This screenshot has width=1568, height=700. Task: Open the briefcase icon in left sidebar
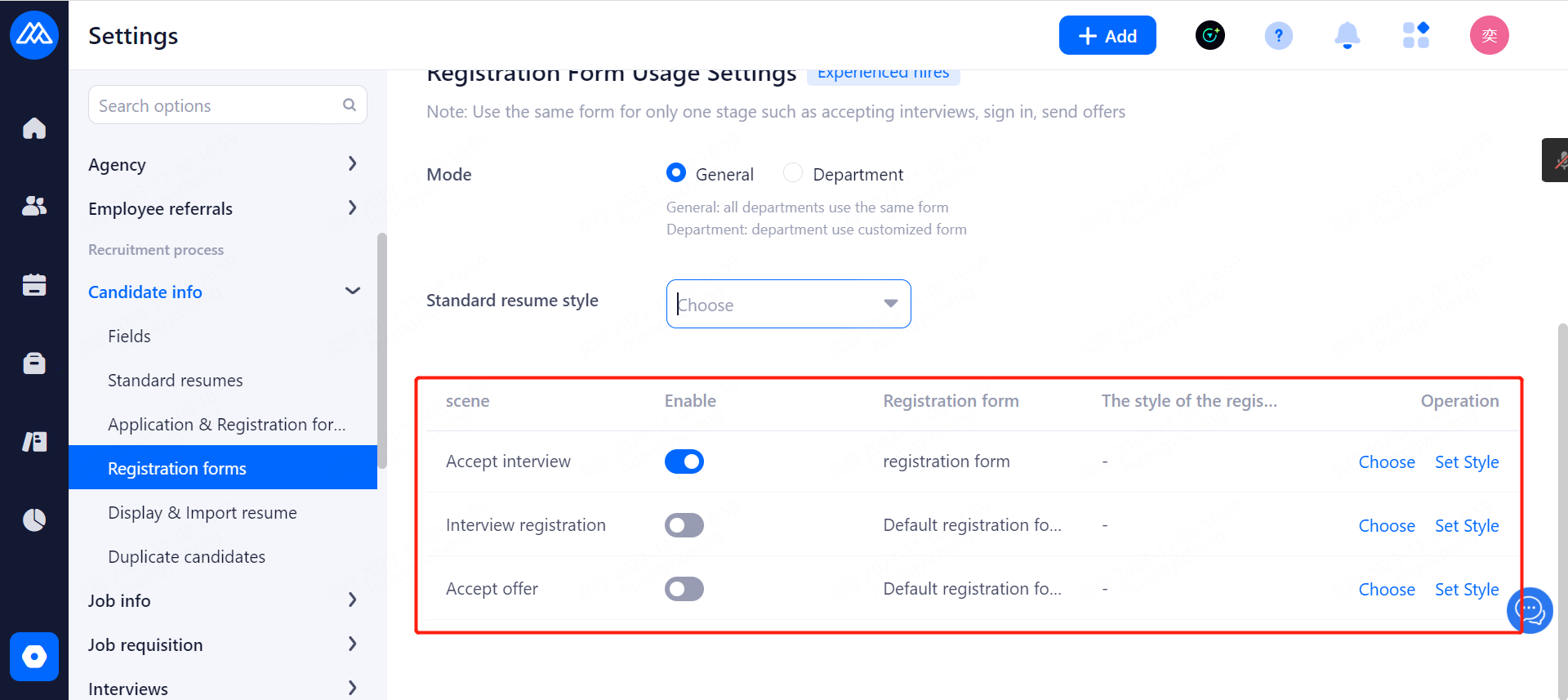click(34, 363)
